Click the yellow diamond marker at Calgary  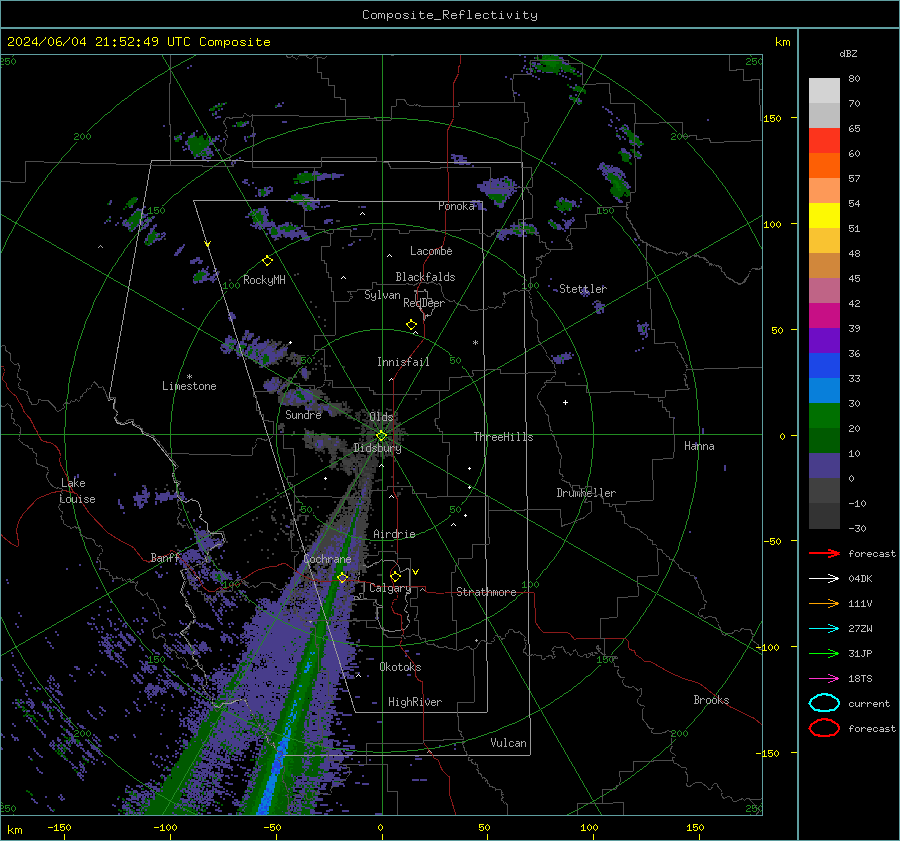point(395,576)
